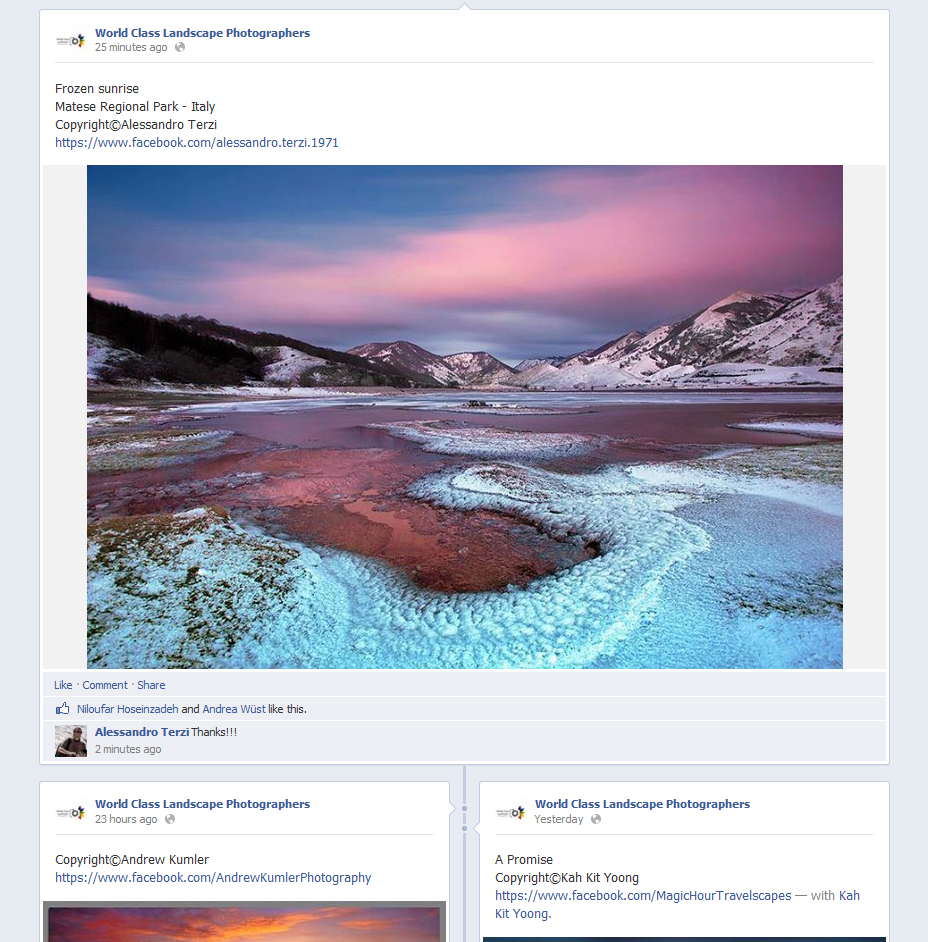Click Comment under the Frozen sunrise photo
Image resolution: width=928 pixels, height=942 pixels.
point(105,685)
